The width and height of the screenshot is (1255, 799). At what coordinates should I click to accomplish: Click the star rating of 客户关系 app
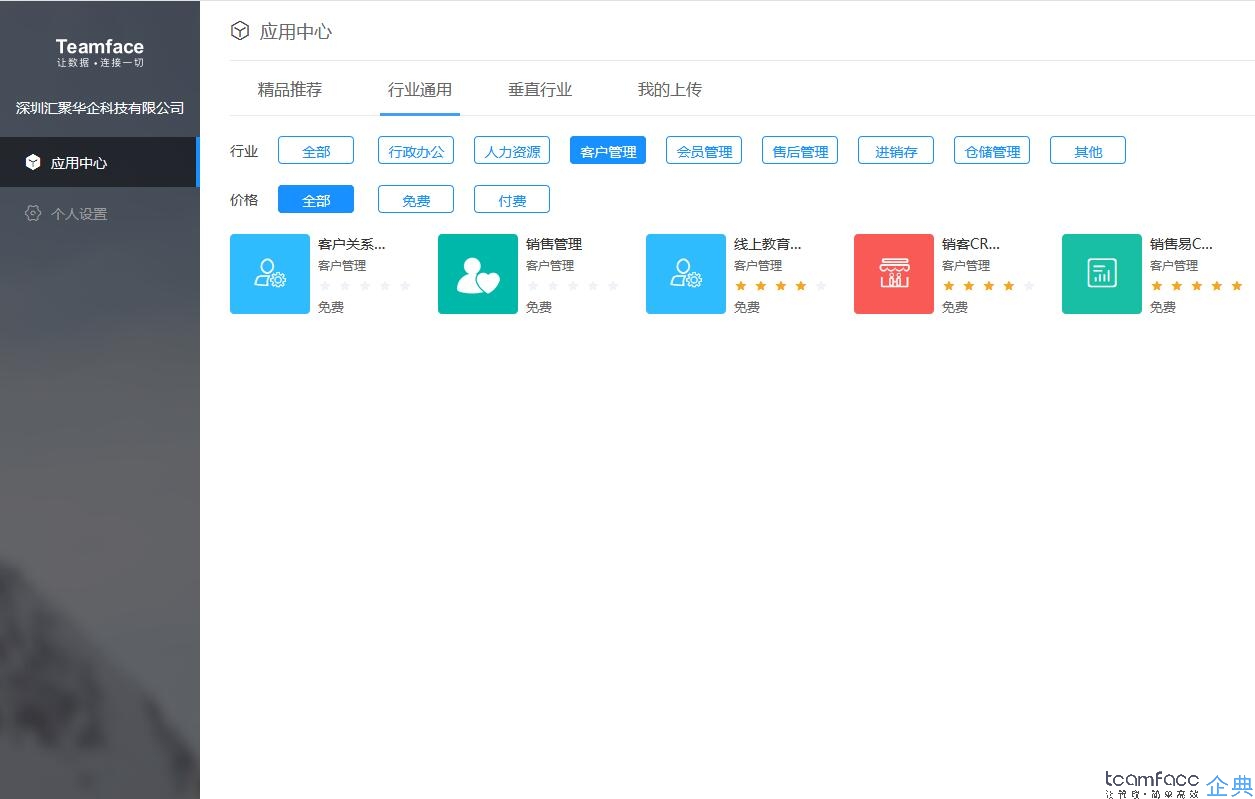365,286
